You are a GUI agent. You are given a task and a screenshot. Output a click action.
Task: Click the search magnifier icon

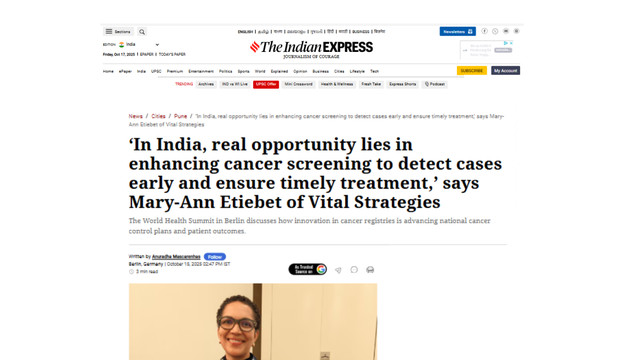[142, 31]
